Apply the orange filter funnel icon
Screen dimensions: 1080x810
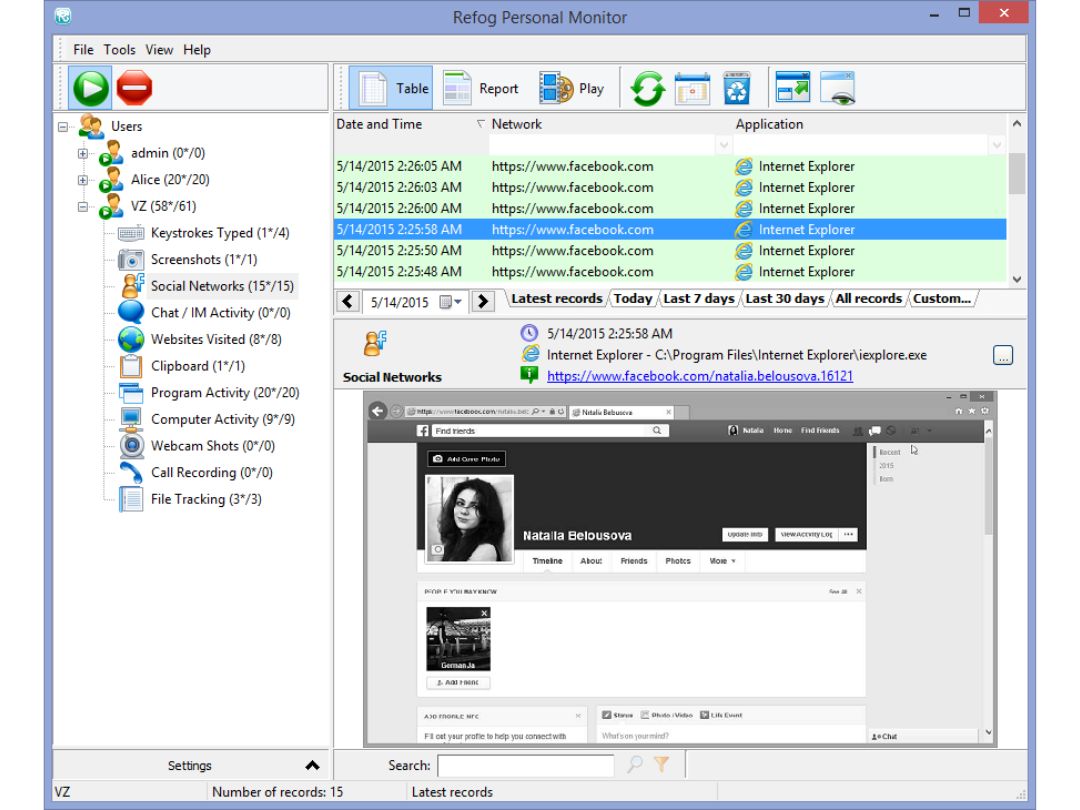coord(661,764)
